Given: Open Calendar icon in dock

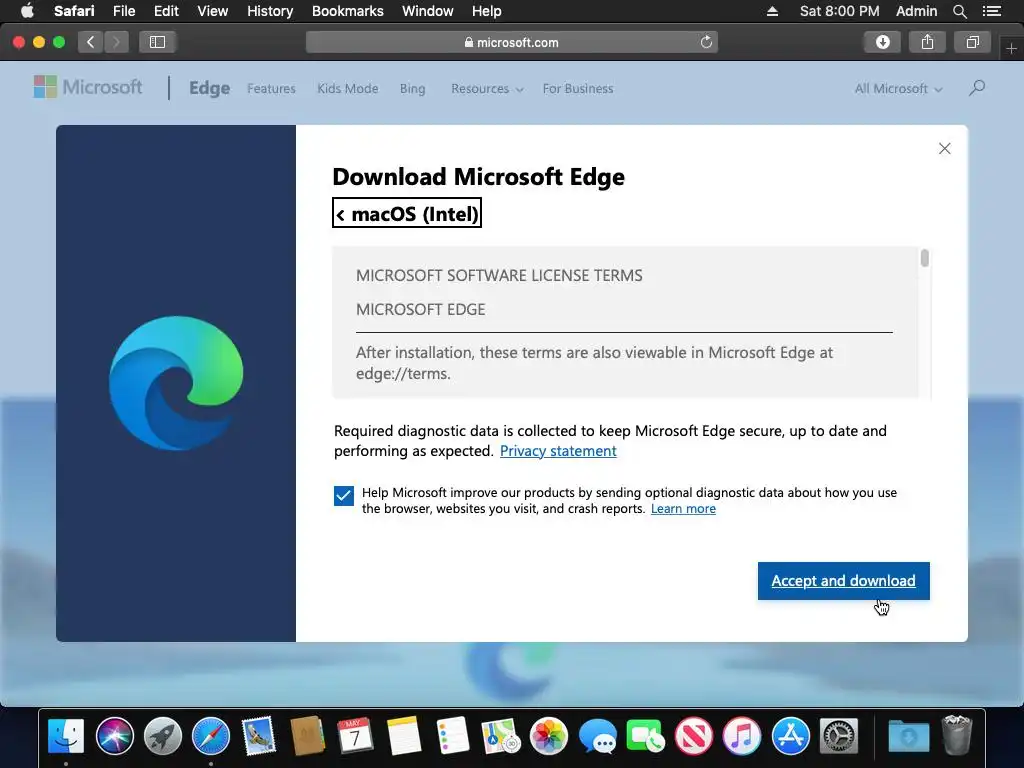Looking at the screenshot, I should pyautogui.click(x=355, y=735).
